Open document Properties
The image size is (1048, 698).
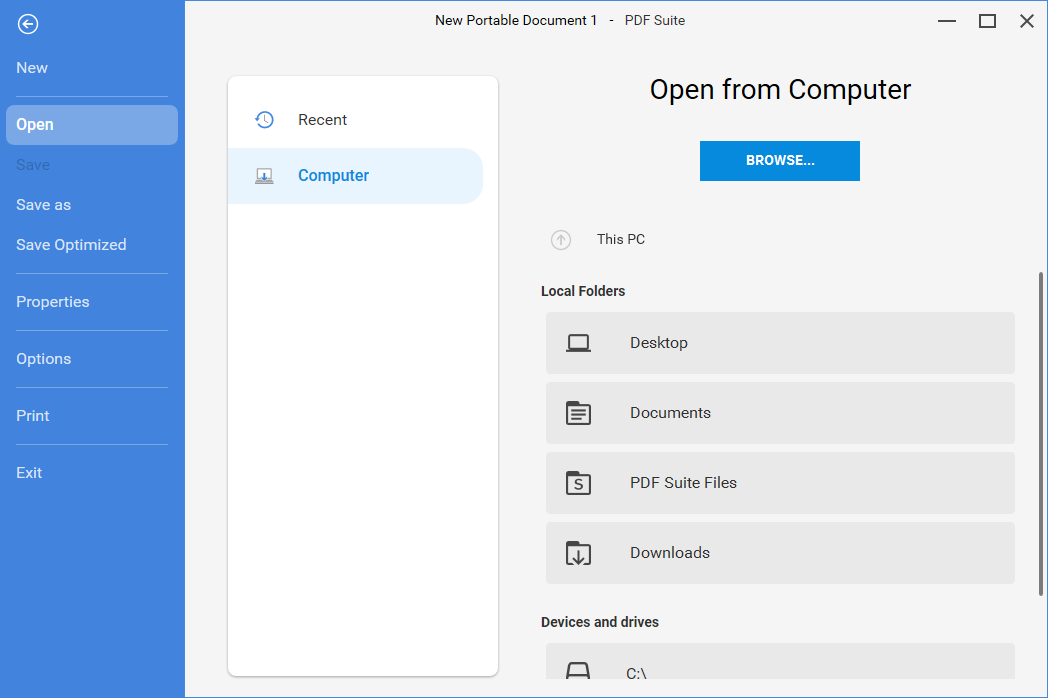[x=53, y=302]
